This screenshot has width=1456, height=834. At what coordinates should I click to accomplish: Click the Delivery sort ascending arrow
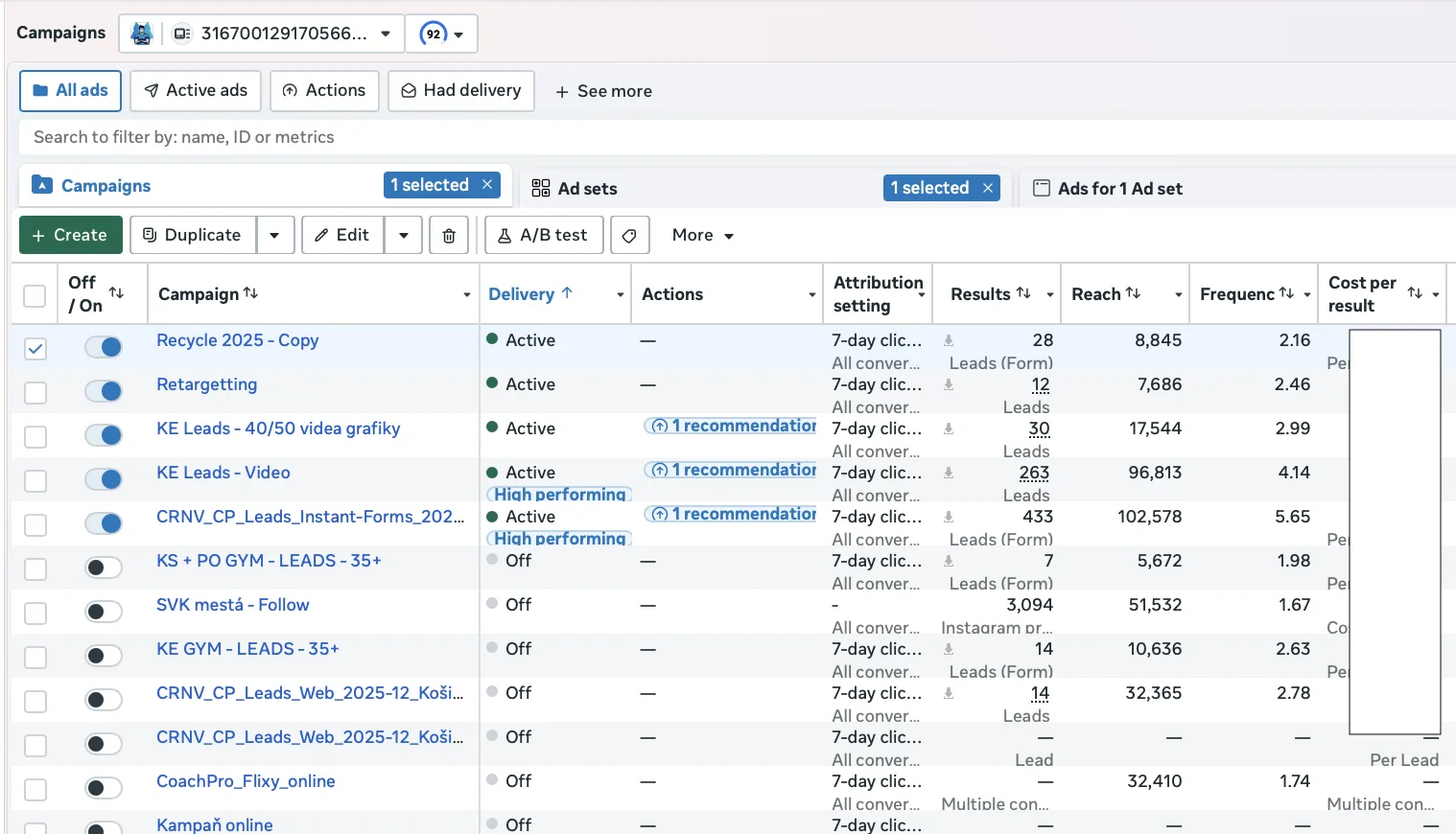point(567,292)
